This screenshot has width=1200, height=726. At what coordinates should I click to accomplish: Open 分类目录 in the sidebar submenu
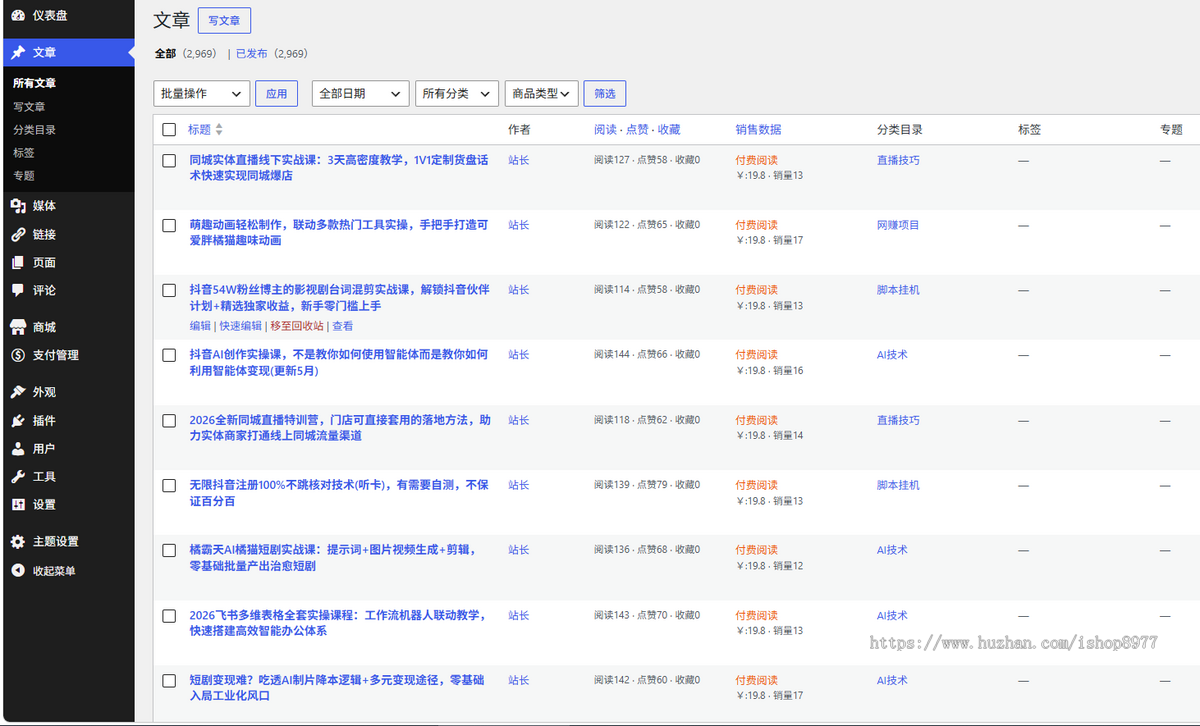click(35, 129)
